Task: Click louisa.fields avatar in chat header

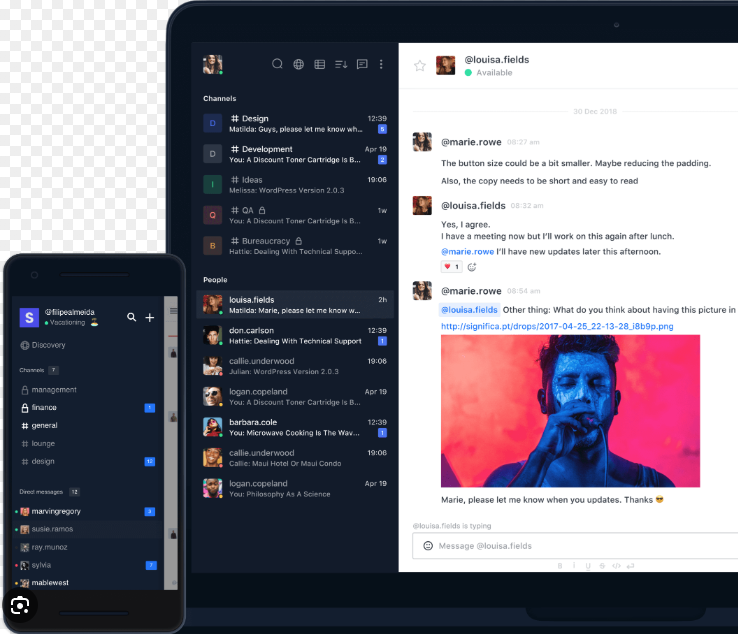Action: 445,65
